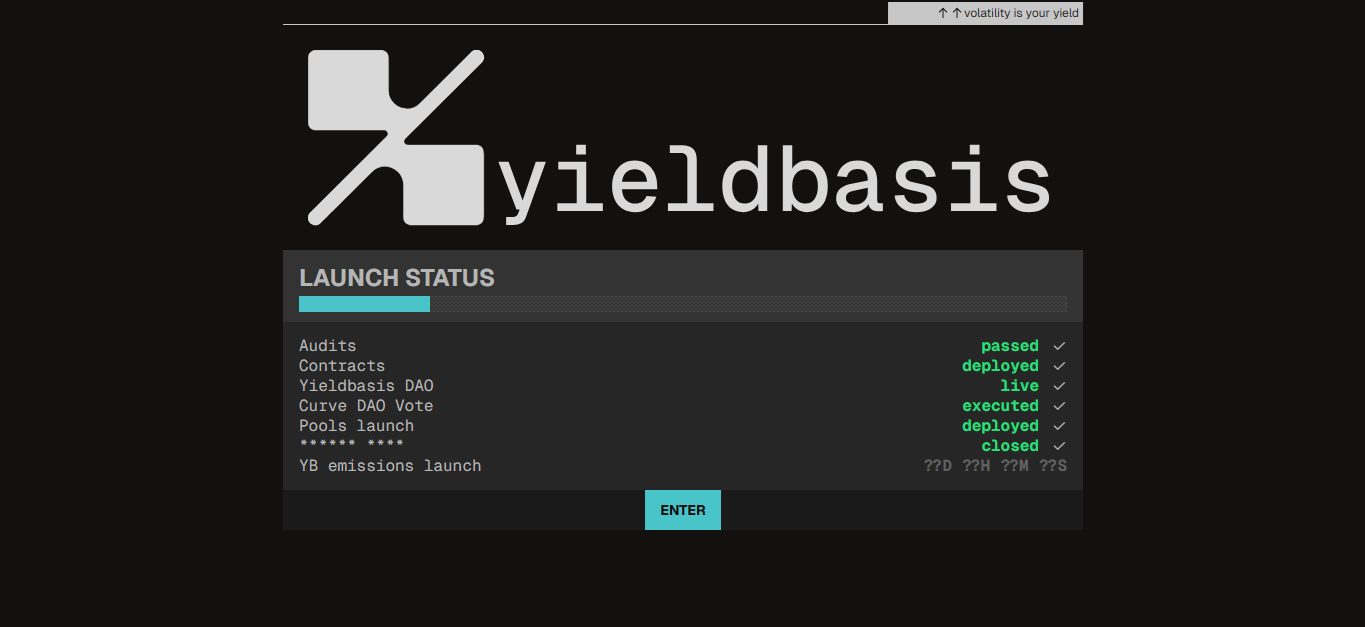
Task: Click the 'executed' status label
Action: coord(1000,406)
